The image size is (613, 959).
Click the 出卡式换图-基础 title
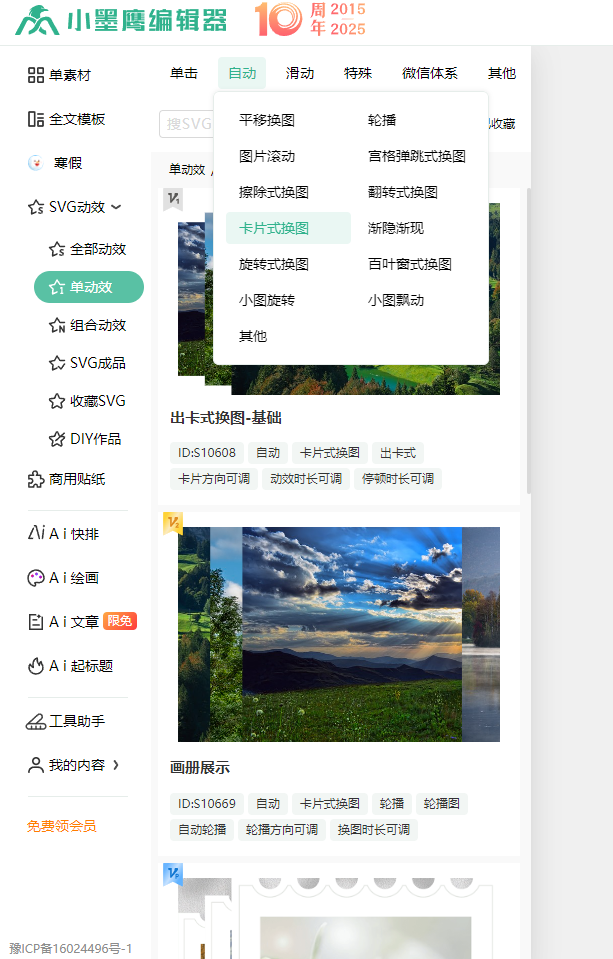226,418
